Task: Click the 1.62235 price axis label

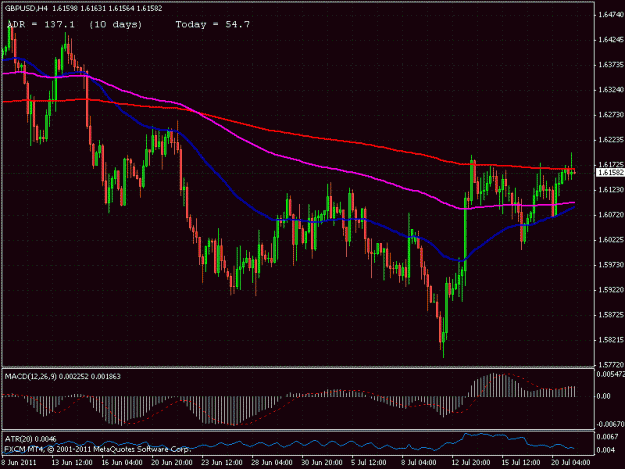Action: pos(611,140)
